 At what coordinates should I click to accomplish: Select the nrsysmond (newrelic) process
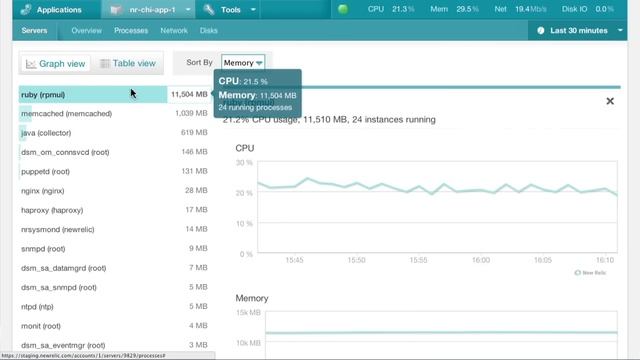[114, 229]
